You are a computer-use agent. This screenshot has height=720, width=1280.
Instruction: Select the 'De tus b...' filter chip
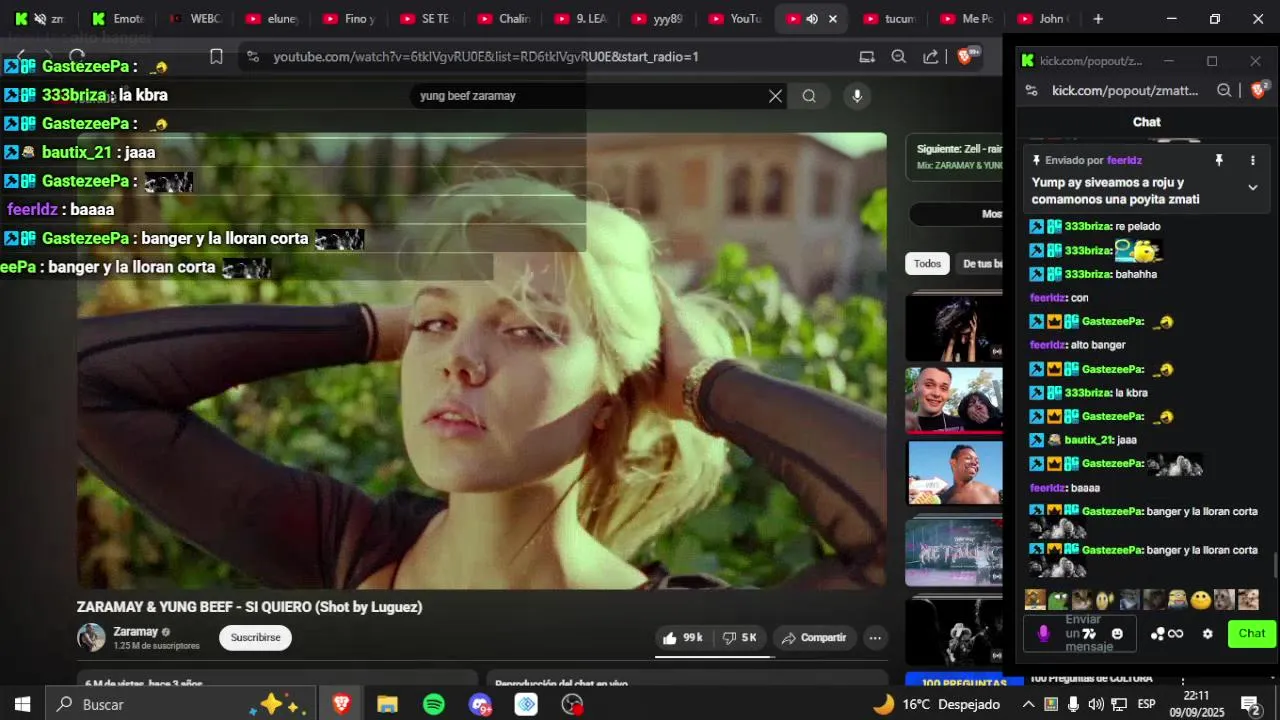(979, 264)
